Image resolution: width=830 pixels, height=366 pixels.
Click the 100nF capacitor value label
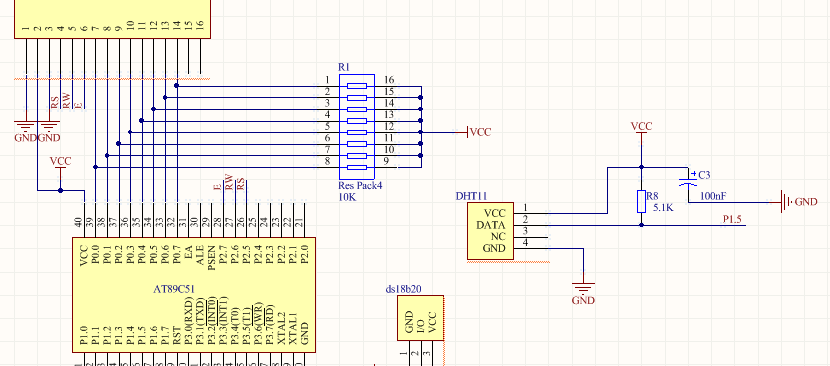713,196
